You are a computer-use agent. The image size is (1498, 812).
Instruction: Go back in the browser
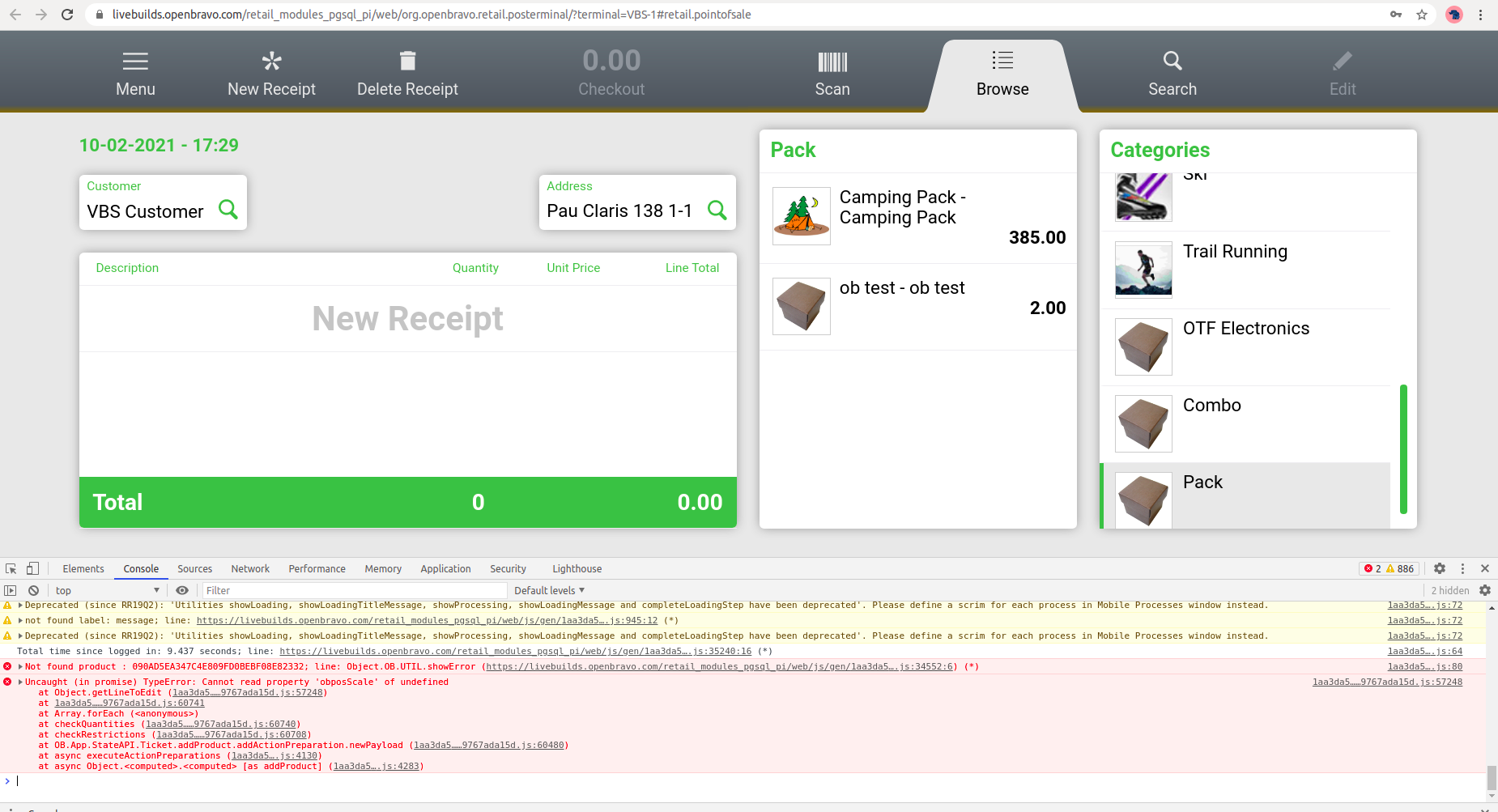pos(15,15)
